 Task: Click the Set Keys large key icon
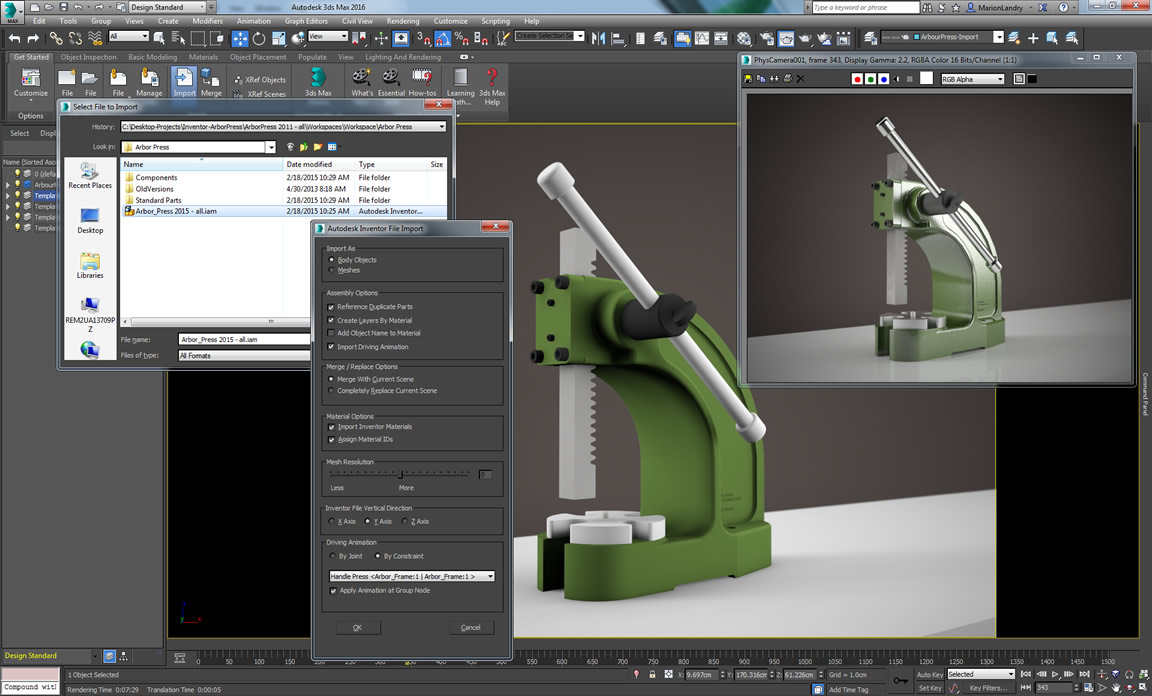(x=900, y=681)
